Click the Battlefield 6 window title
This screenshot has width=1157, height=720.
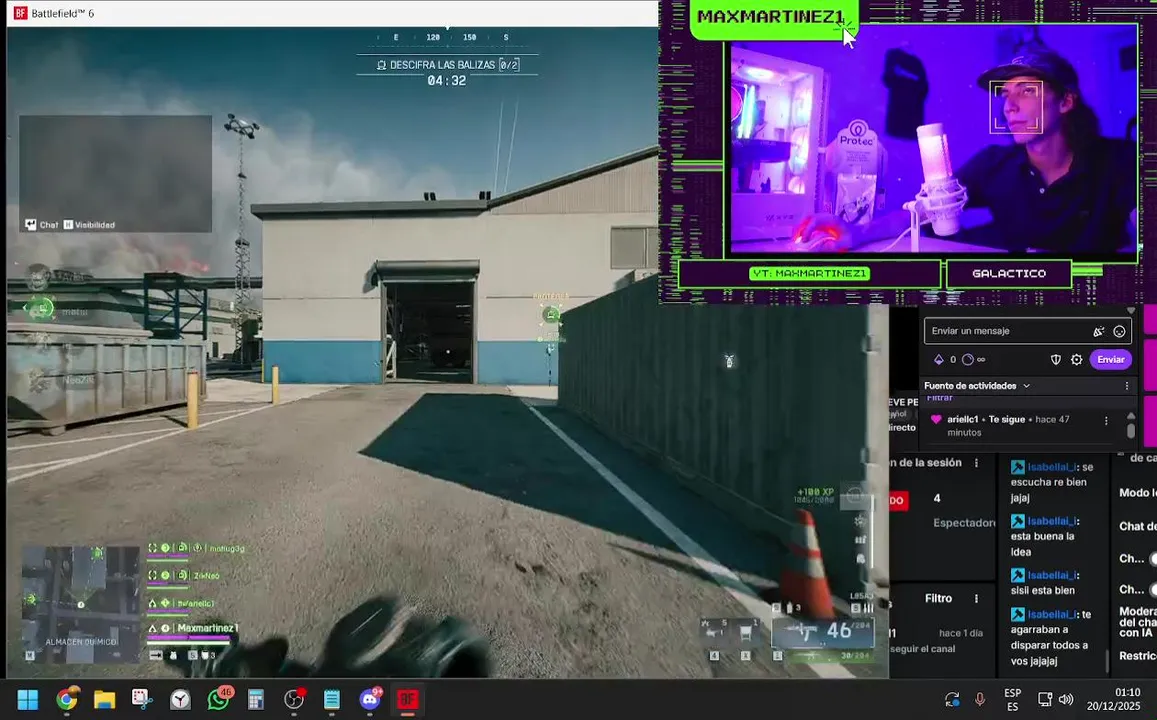click(x=63, y=13)
